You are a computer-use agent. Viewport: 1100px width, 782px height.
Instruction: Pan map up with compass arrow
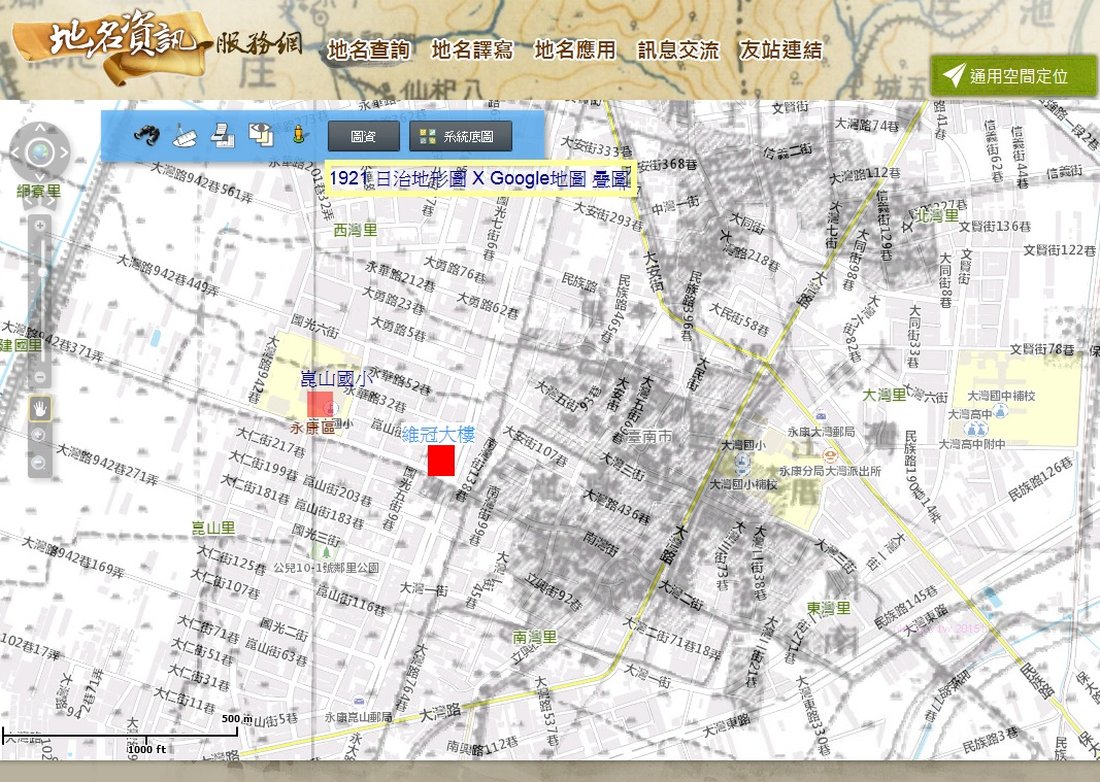[40, 130]
